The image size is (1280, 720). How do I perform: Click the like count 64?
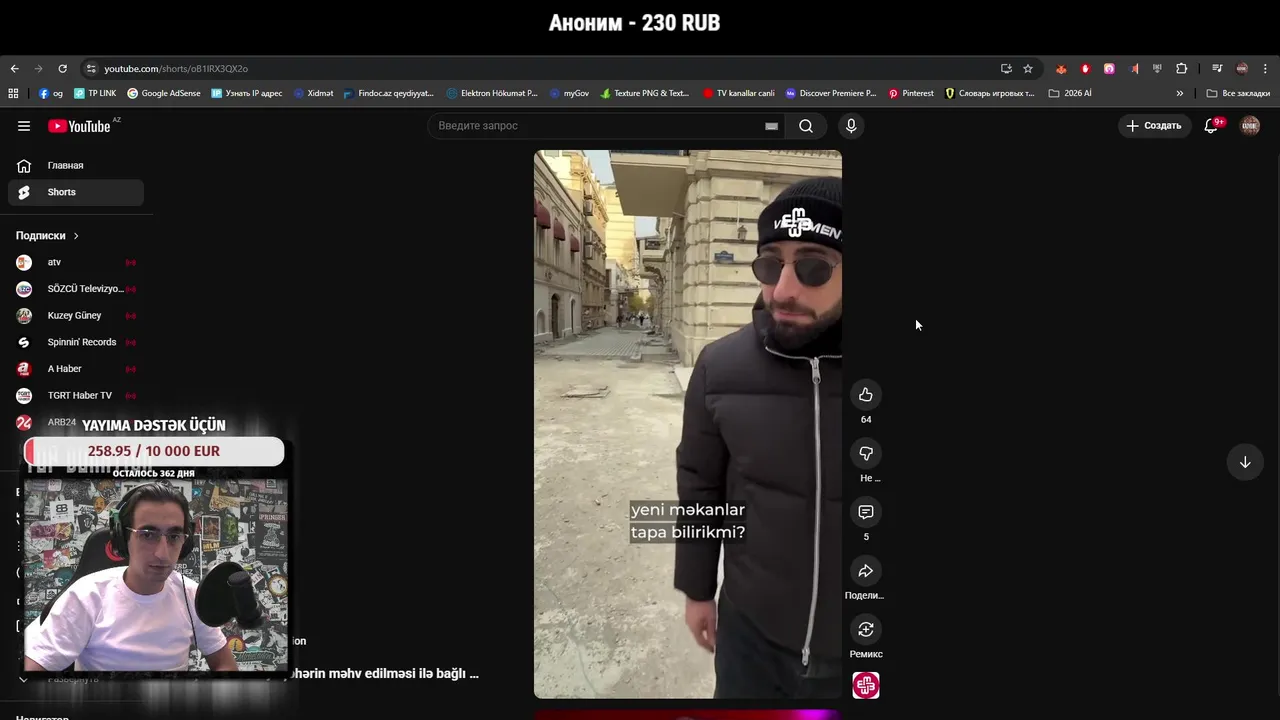(x=866, y=420)
